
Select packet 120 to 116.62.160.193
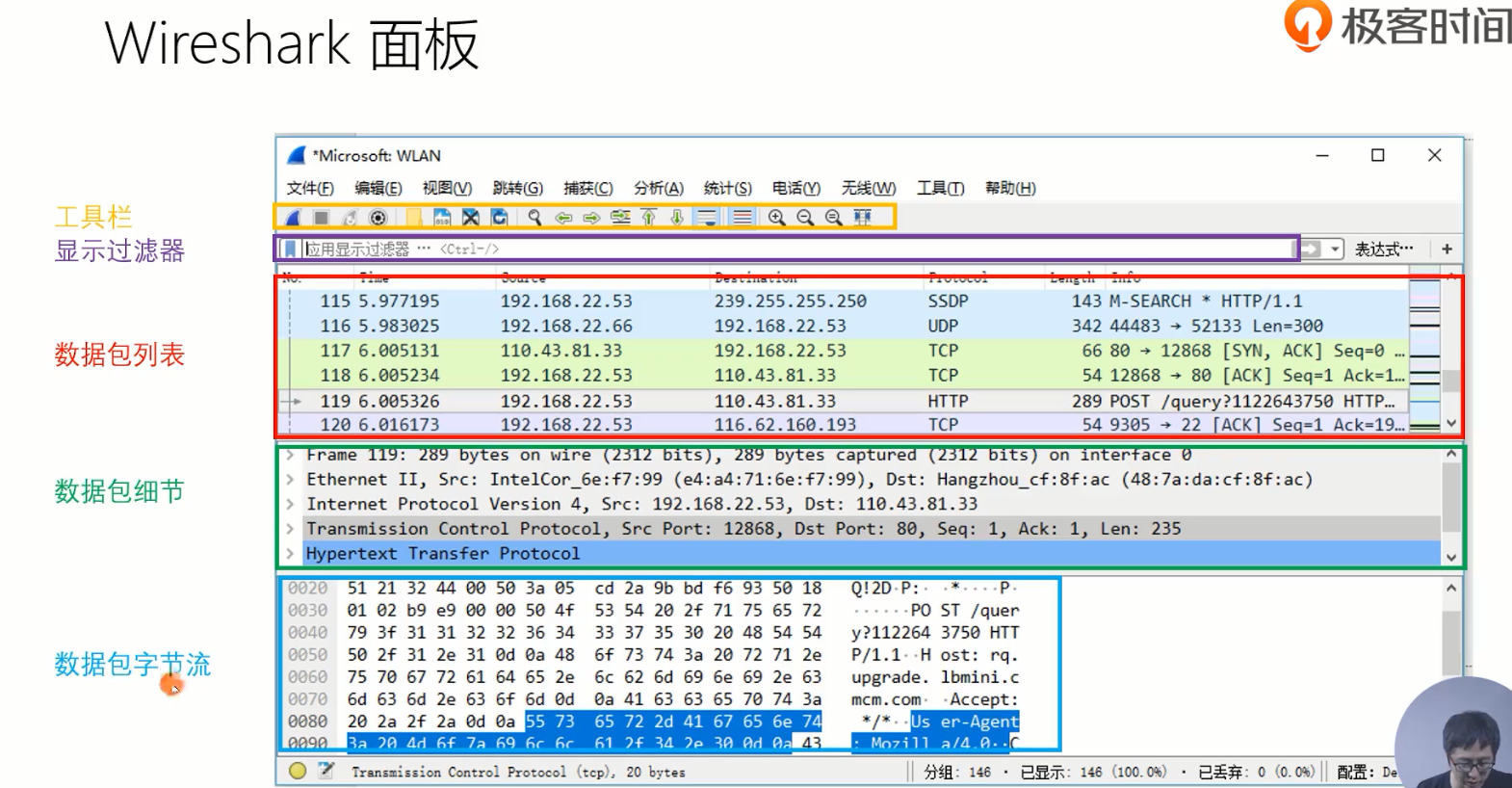(844, 425)
